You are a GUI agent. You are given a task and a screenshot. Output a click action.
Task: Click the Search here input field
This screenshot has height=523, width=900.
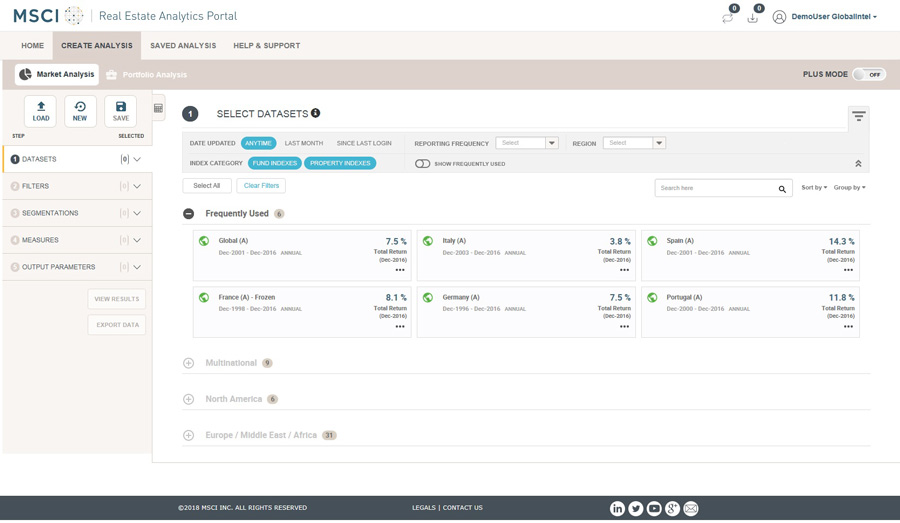(714, 188)
